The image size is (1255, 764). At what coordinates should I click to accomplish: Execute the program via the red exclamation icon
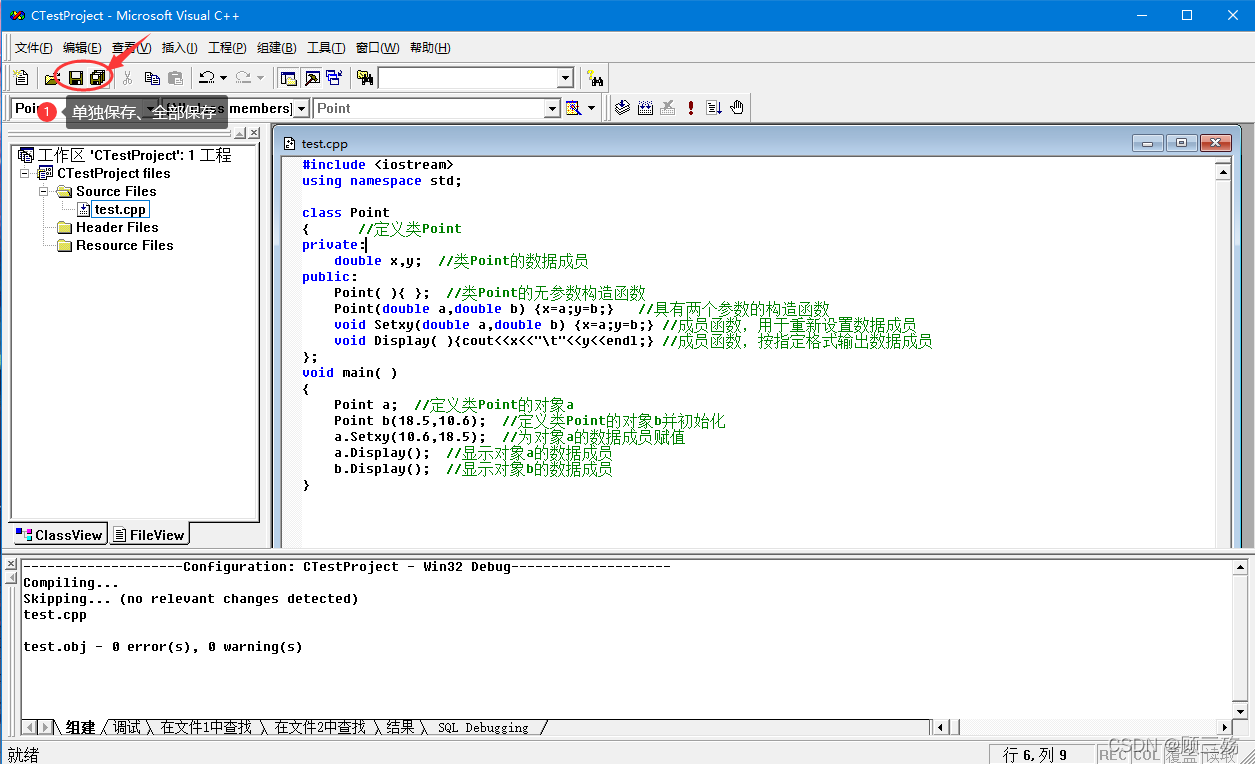click(691, 107)
